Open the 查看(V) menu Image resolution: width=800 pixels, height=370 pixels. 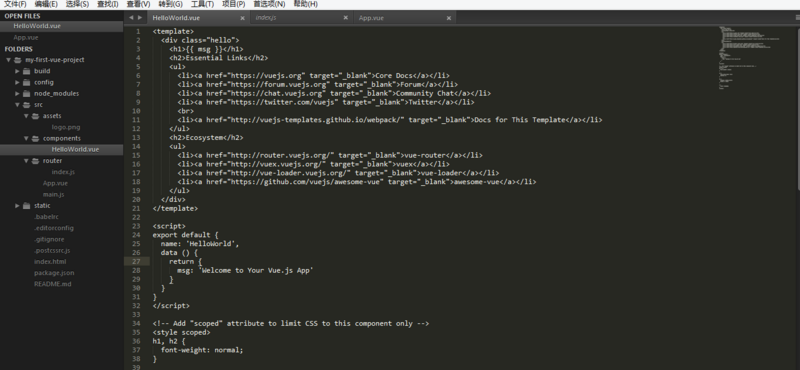coord(138,4)
